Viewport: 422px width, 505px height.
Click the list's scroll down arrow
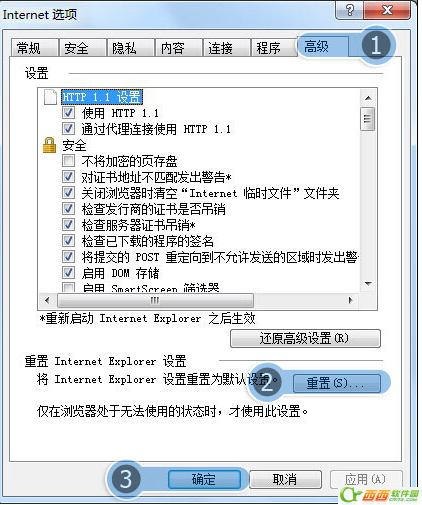(x=368, y=284)
